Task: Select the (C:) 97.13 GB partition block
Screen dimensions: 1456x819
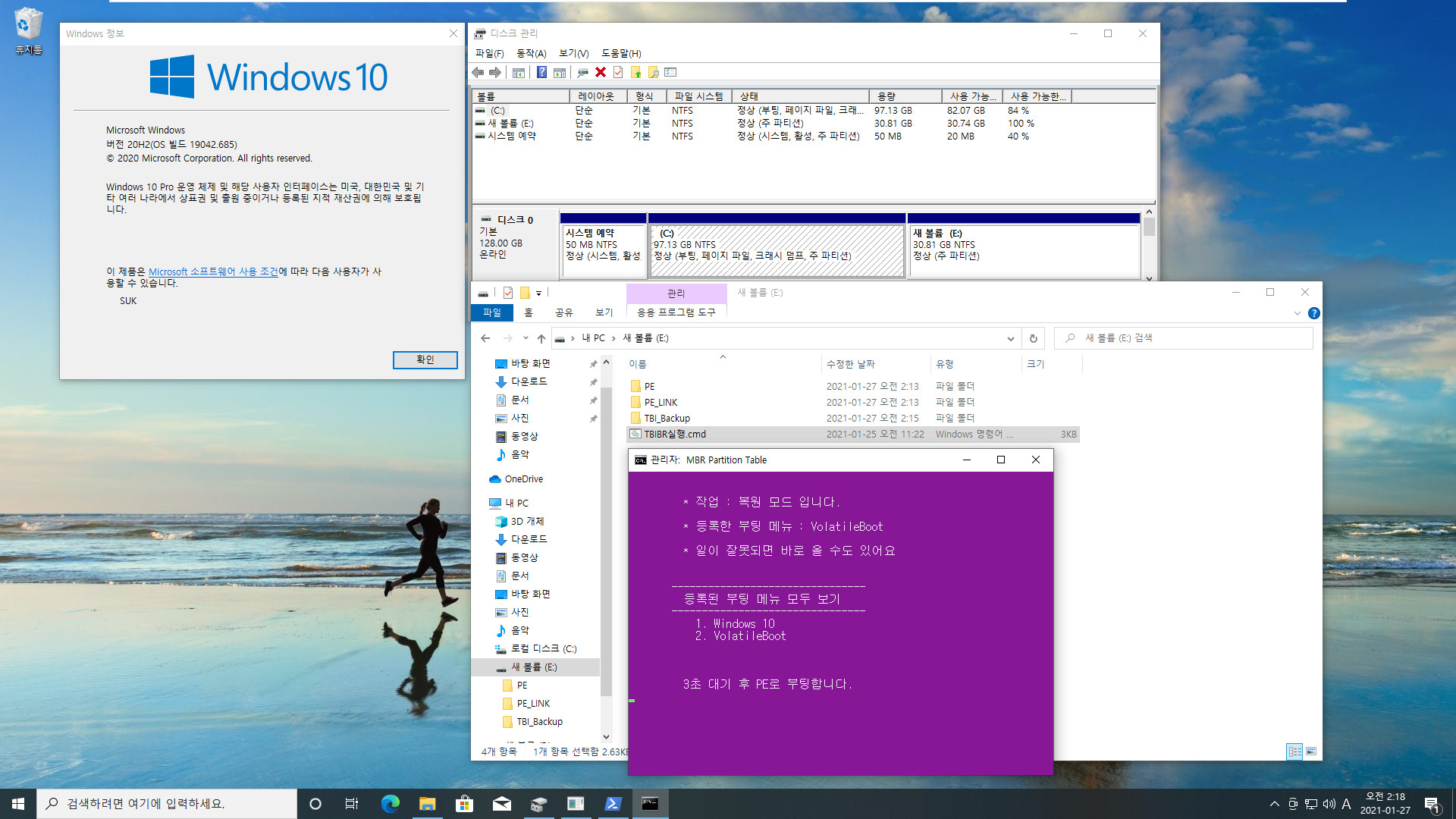Action: [x=777, y=246]
